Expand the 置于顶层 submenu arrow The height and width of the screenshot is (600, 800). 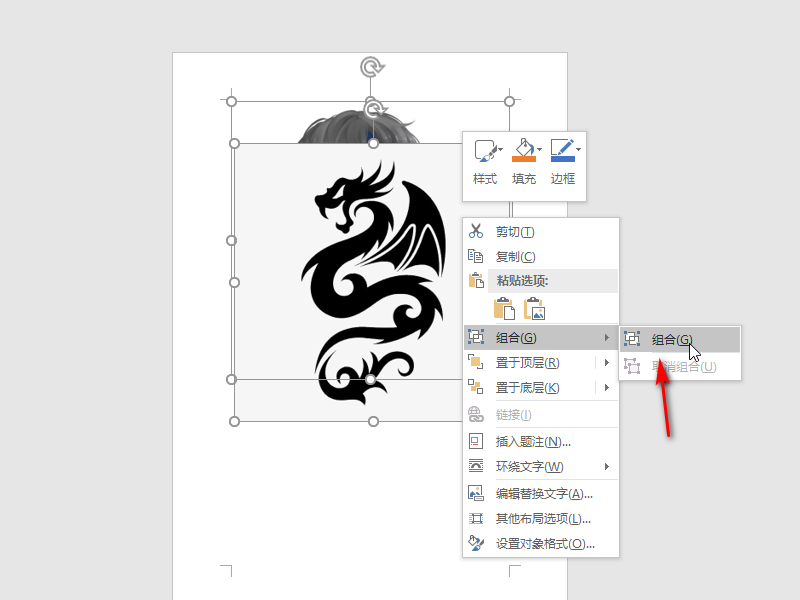(607, 363)
